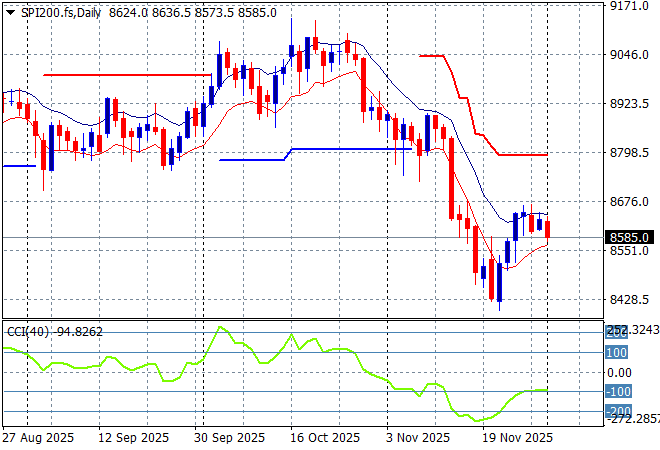Select the CCI -200 level label
The image size is (660, 450).
tap(618, 410)
